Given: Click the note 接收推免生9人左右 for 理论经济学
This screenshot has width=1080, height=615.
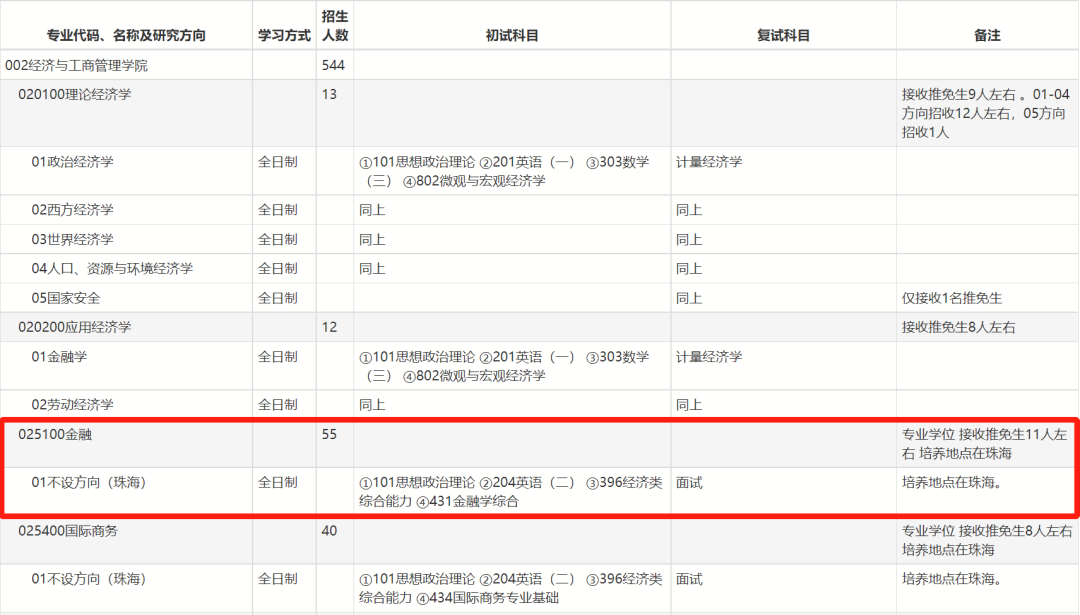Looking at the screenshot, I should [x=986, y=113].
